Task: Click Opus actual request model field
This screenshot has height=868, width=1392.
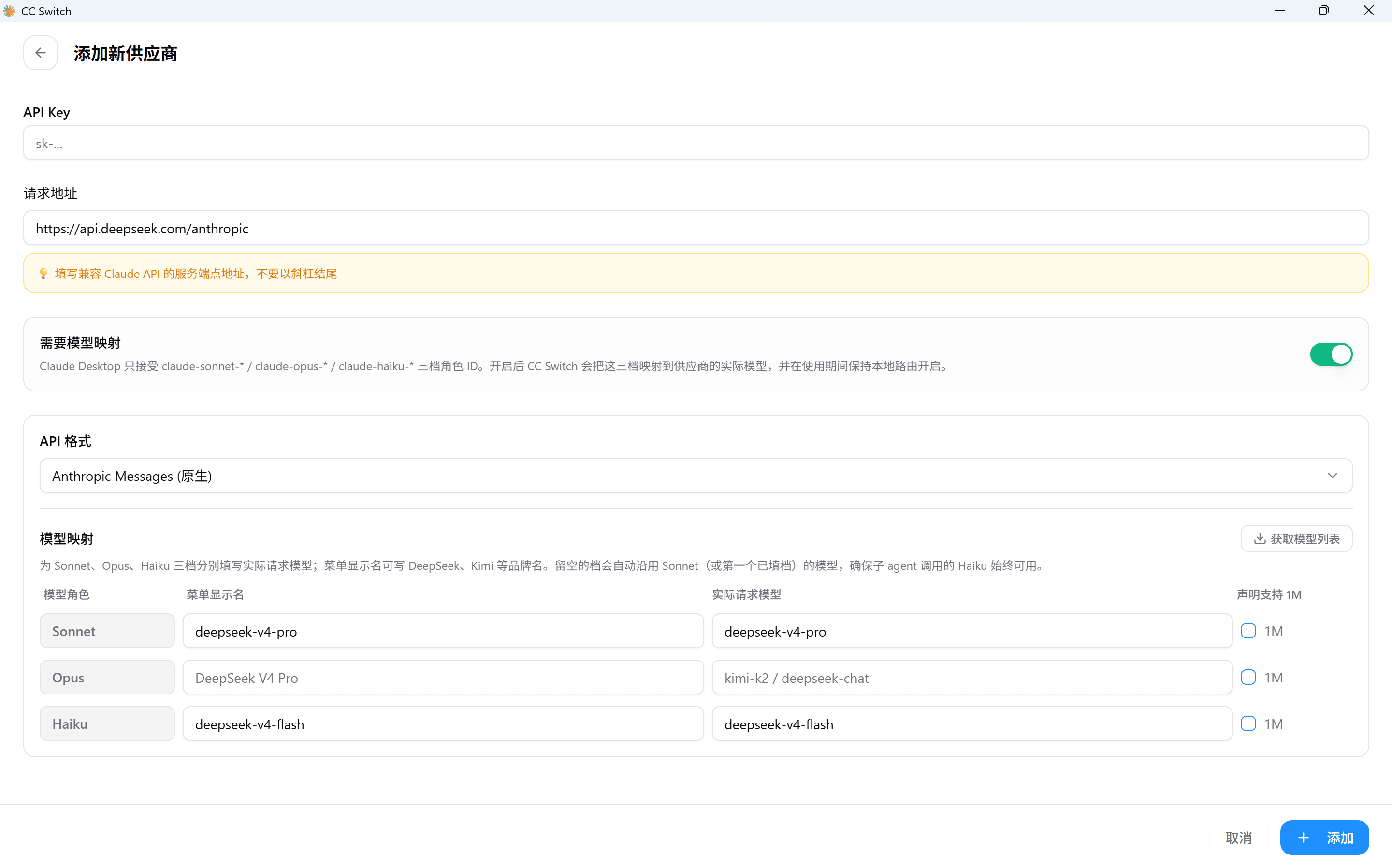Action: tap(972, 678)
